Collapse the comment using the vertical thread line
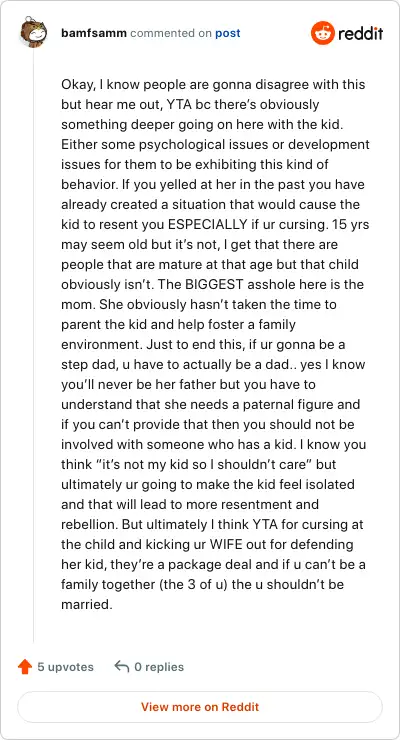 click(33, 346)
